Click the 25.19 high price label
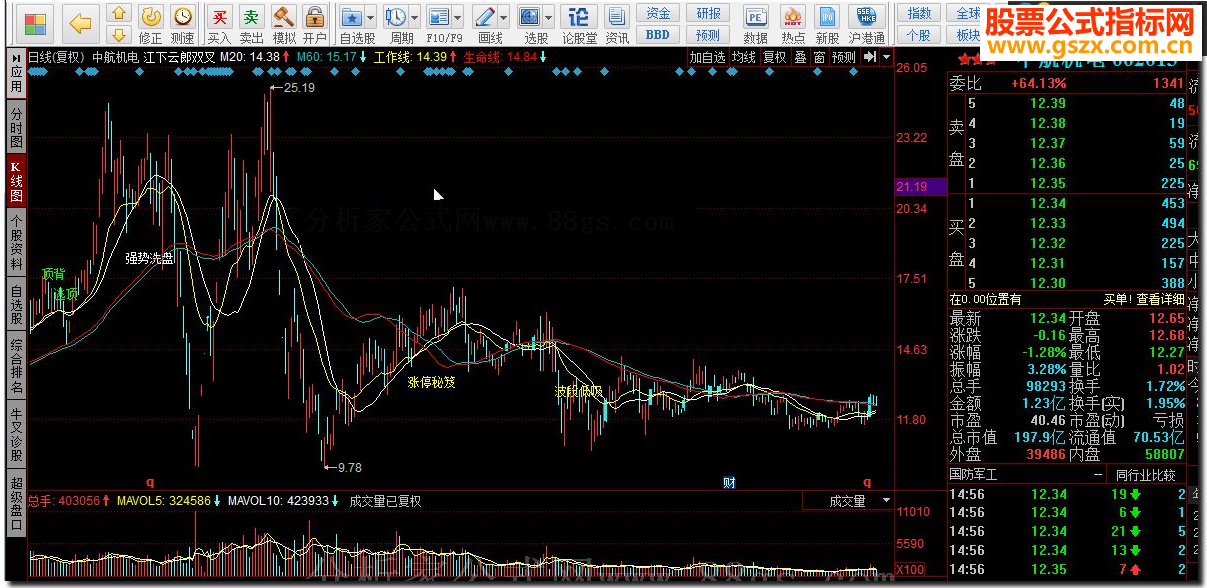 [300, 89]
